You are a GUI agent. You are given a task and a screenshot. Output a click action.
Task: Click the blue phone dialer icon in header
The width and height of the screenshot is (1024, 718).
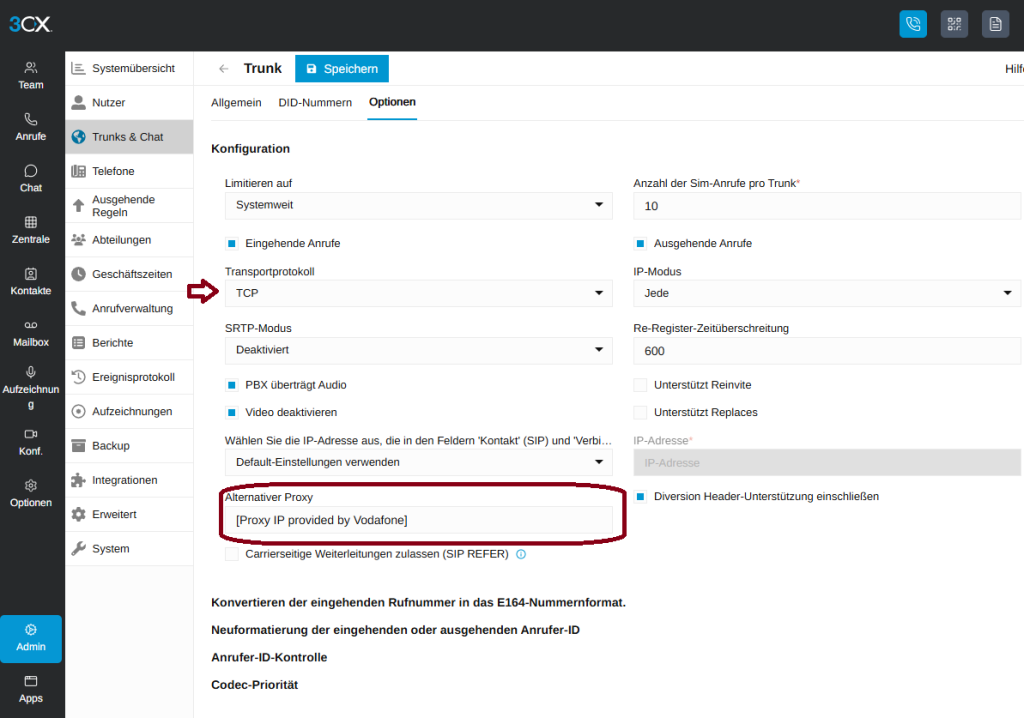(913, 24)
